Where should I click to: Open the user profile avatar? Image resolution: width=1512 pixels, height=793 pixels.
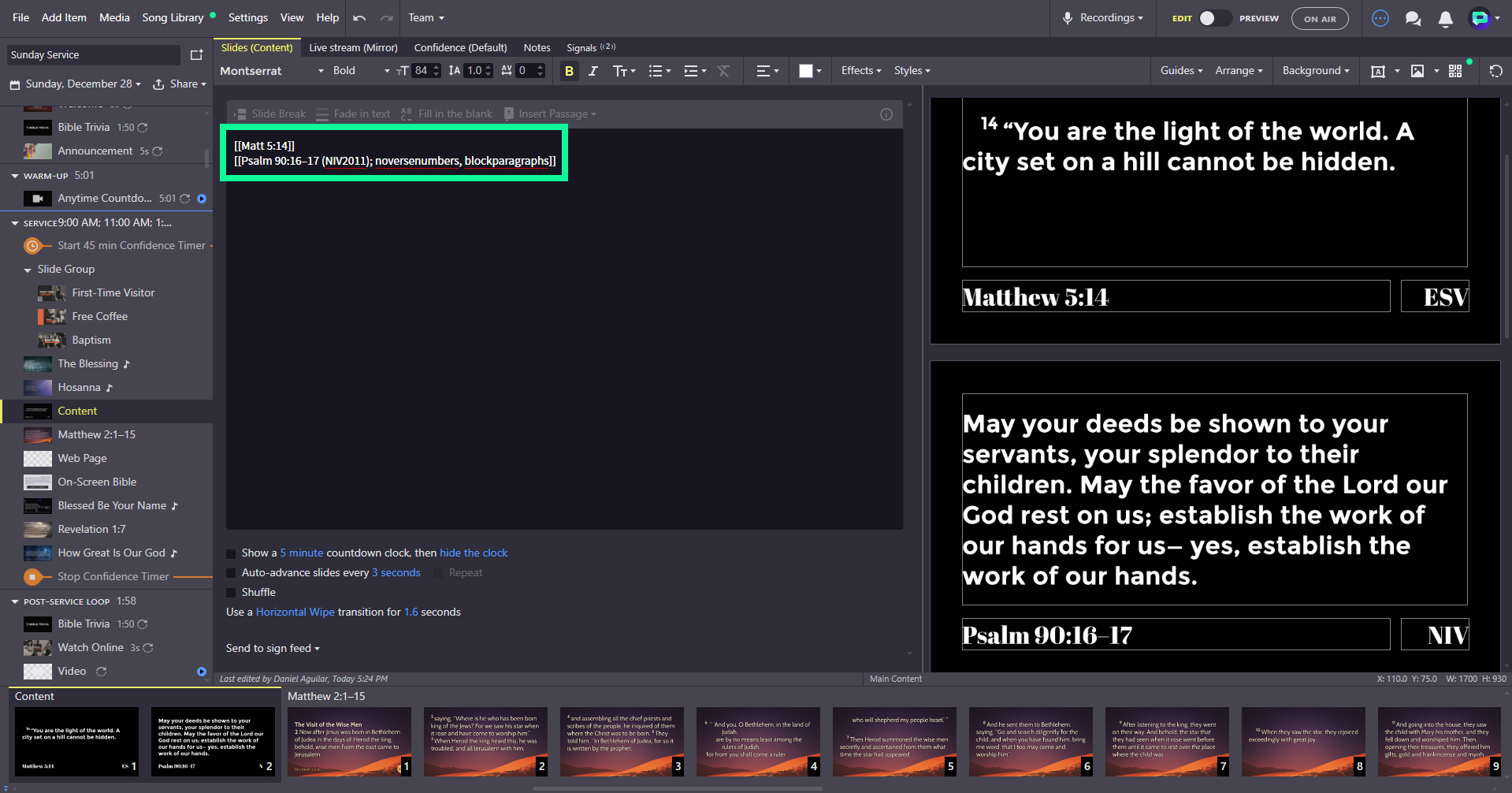pos(1480,18)
